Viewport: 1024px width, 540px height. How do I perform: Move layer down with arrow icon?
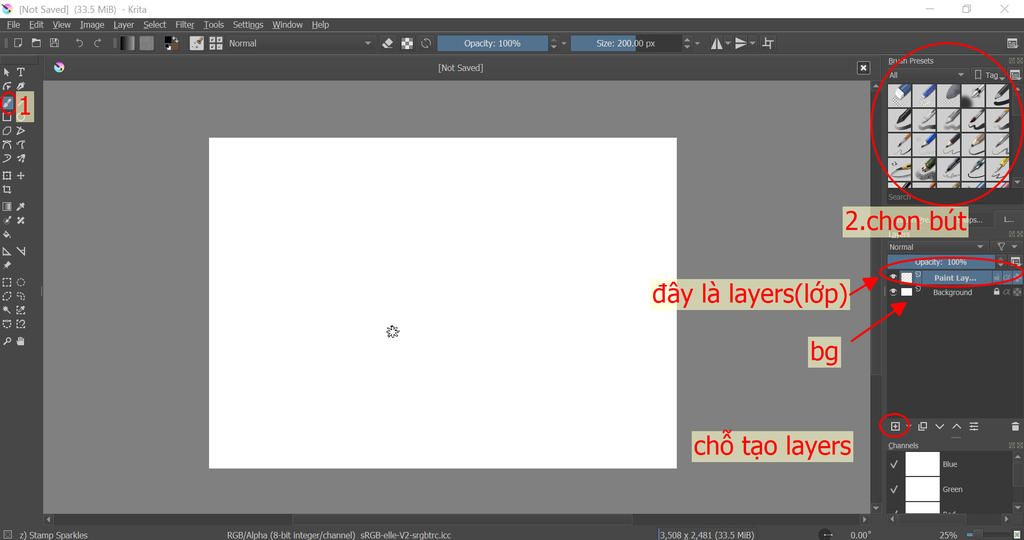[940, 426]
